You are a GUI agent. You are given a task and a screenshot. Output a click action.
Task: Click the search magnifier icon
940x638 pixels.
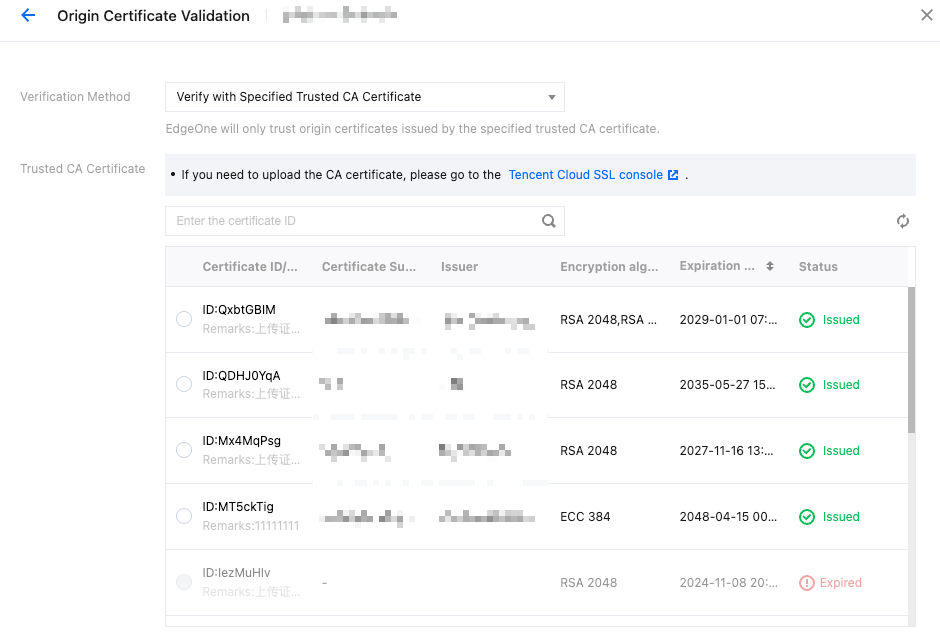[x=549, y=221]
